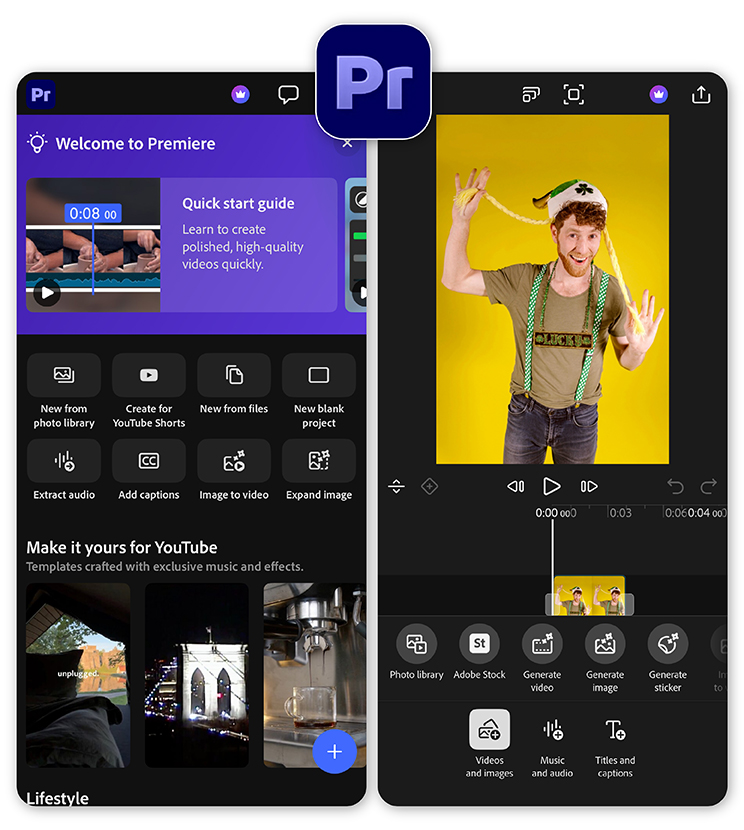Open premium crown icon in left screen

240,95
